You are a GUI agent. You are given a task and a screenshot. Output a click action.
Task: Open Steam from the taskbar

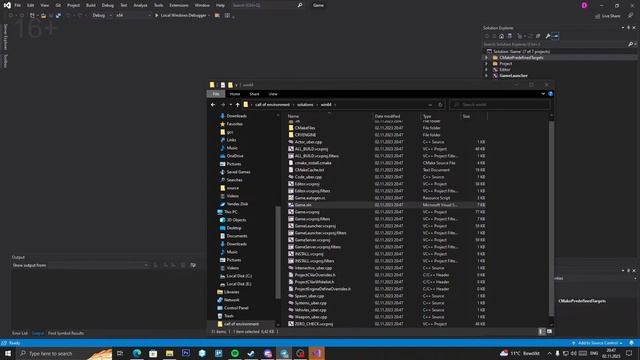pyautogui.click(x=251, y=353)
